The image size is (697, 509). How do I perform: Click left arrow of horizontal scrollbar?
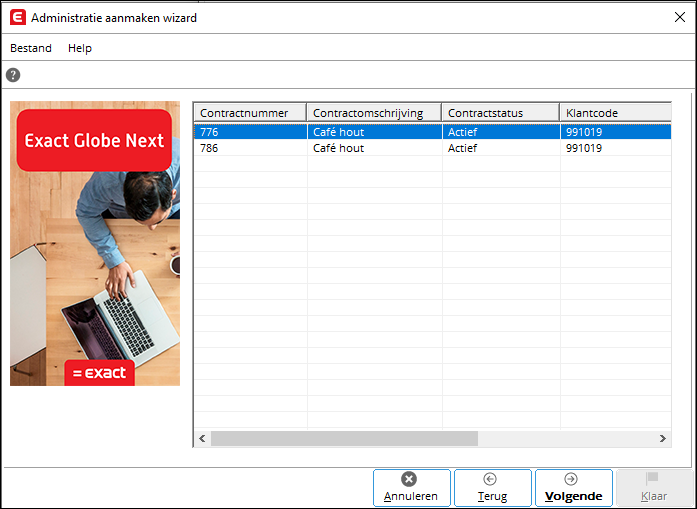tap(203, 438)
